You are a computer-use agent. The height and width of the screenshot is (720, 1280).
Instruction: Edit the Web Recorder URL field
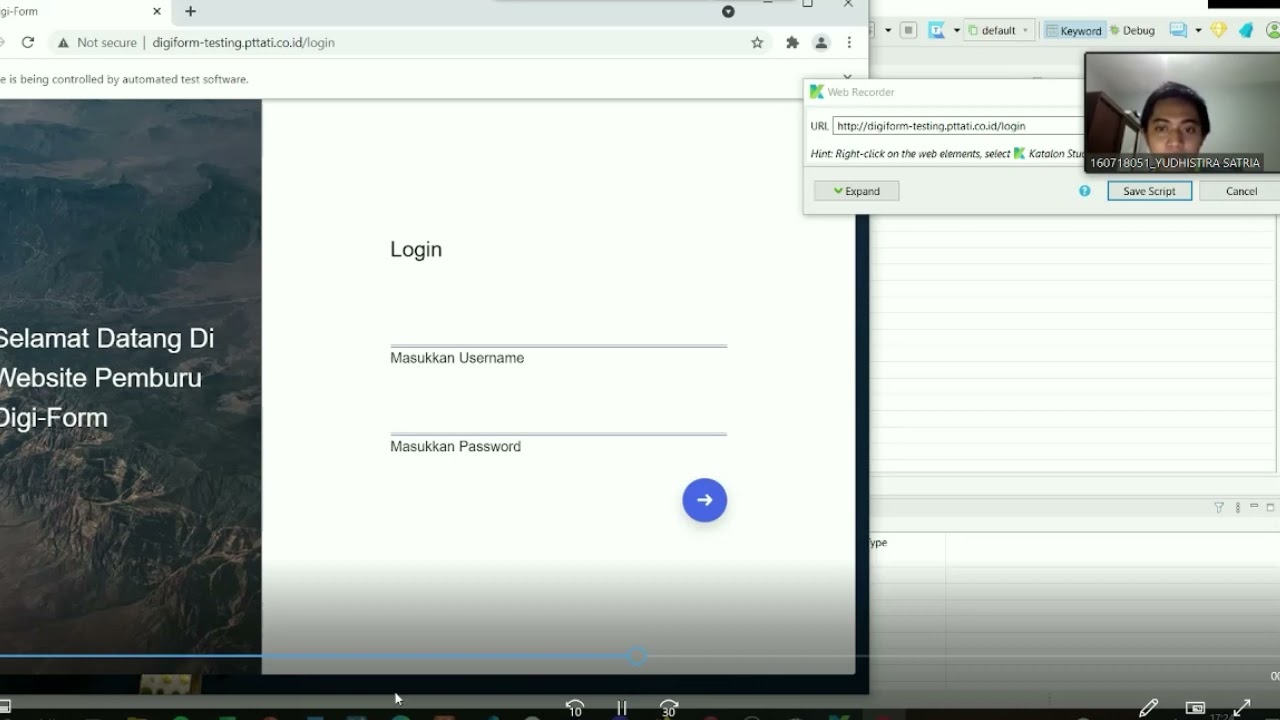pos(959,126)
